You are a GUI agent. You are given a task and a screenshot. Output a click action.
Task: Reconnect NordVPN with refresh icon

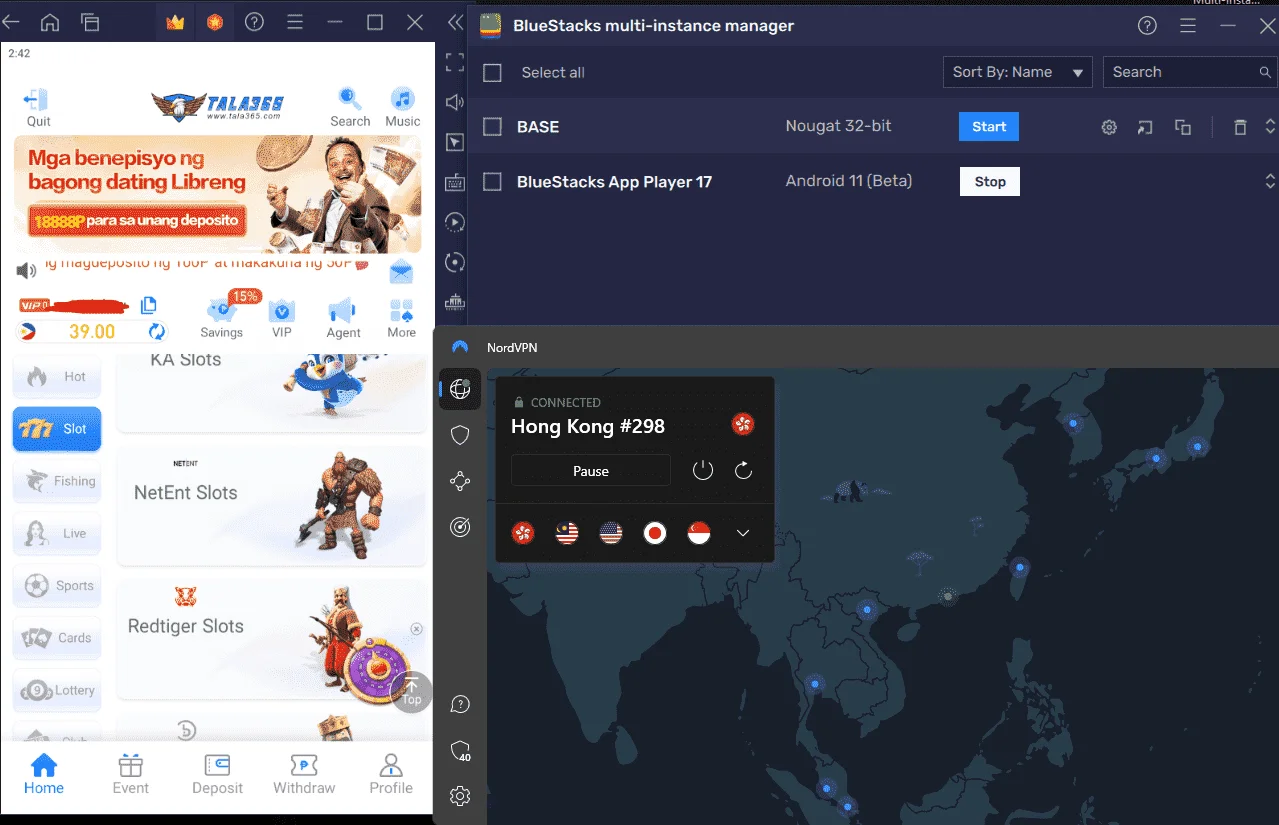(743, 470)
